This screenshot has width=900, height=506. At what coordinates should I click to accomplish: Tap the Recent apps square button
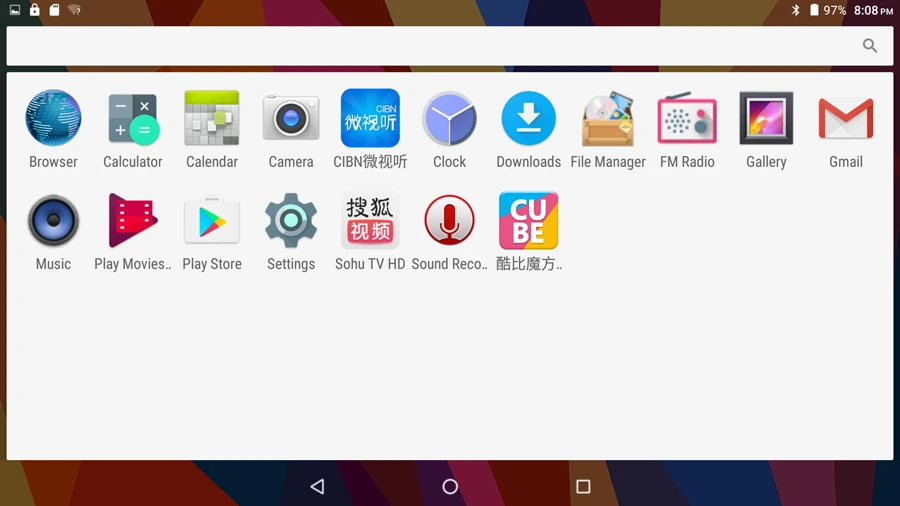[x=583, y=486]
